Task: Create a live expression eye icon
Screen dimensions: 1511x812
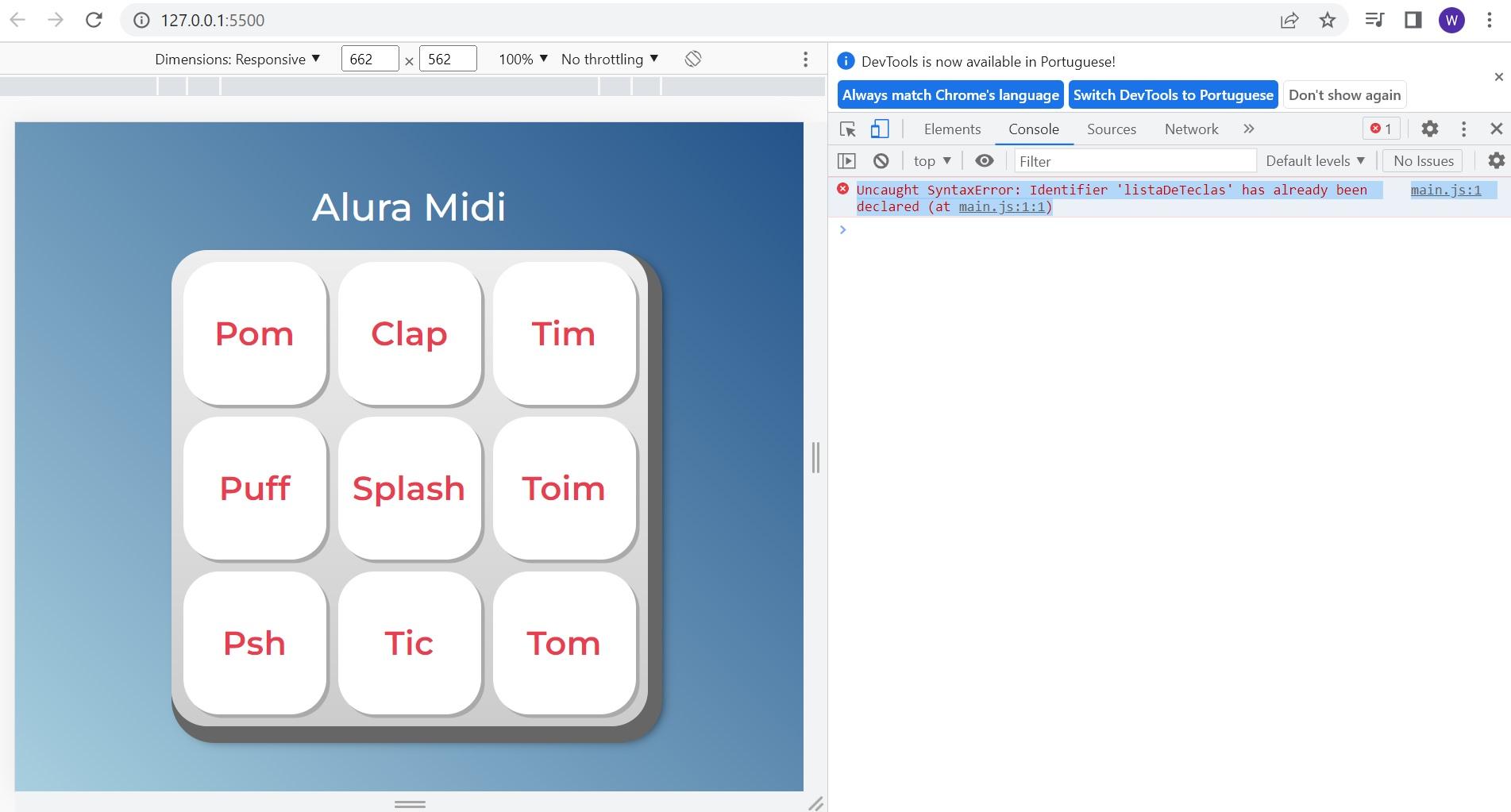Action: click(x=984, y=161)
